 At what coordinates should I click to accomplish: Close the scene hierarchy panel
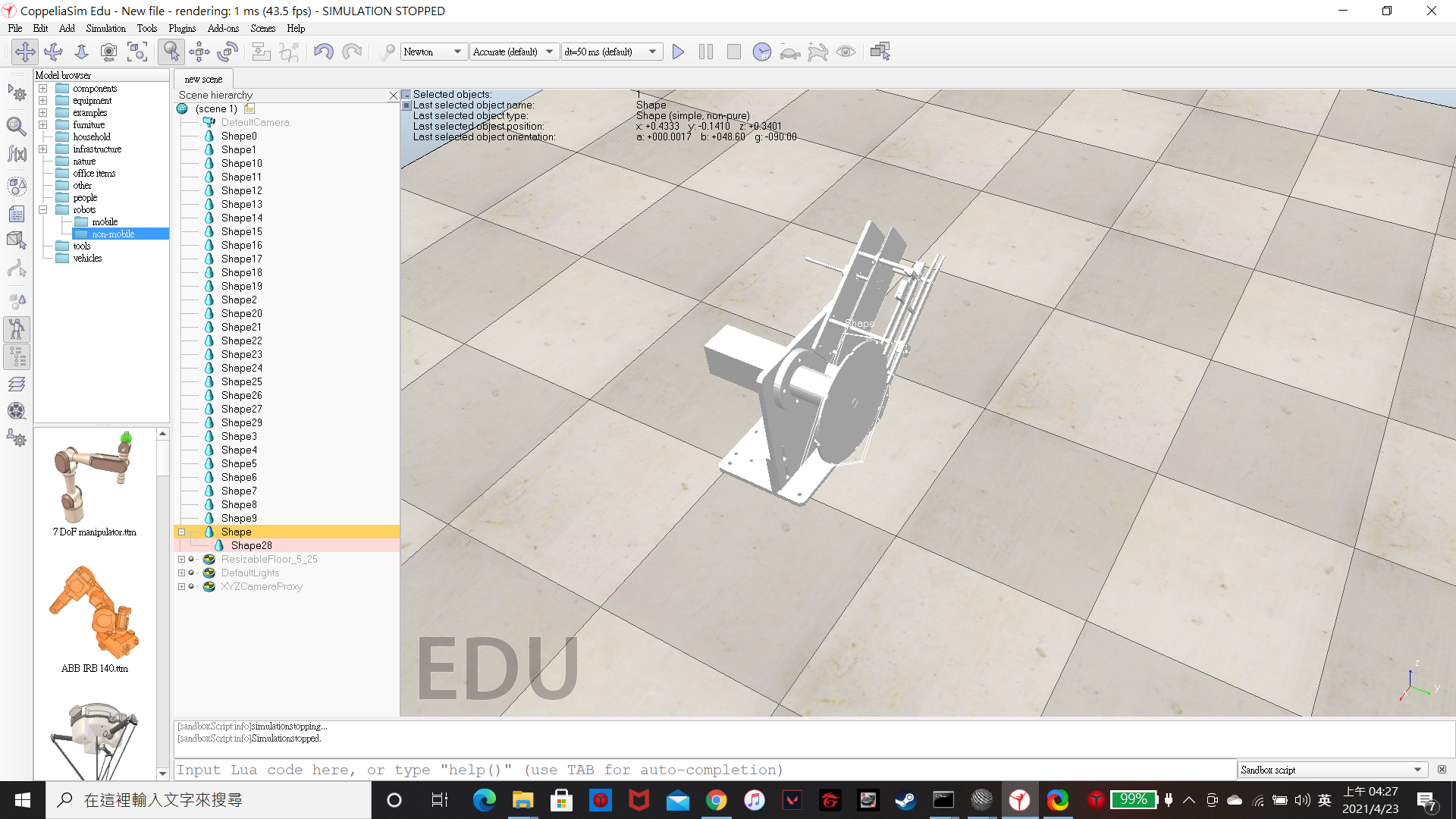click(x=393, y=96)
